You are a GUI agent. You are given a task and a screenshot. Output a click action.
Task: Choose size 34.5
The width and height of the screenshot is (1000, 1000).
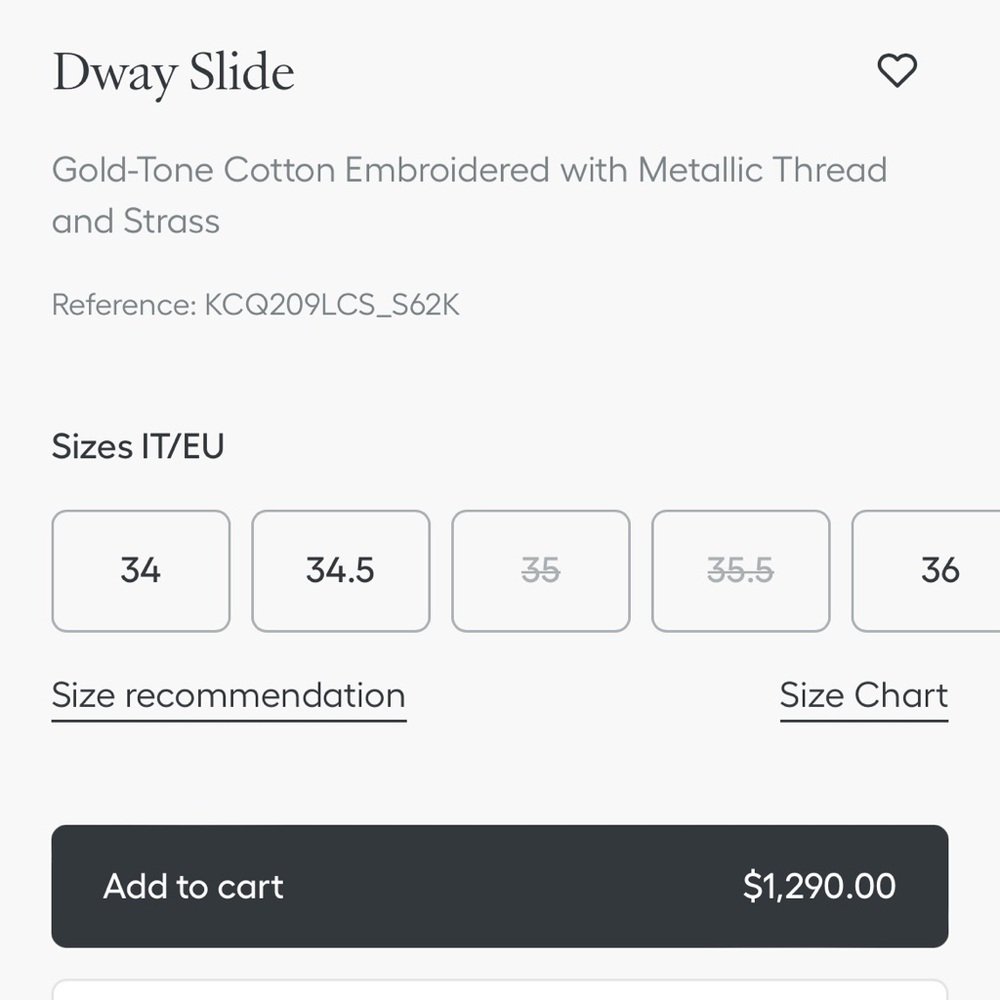tap(341, 571)
